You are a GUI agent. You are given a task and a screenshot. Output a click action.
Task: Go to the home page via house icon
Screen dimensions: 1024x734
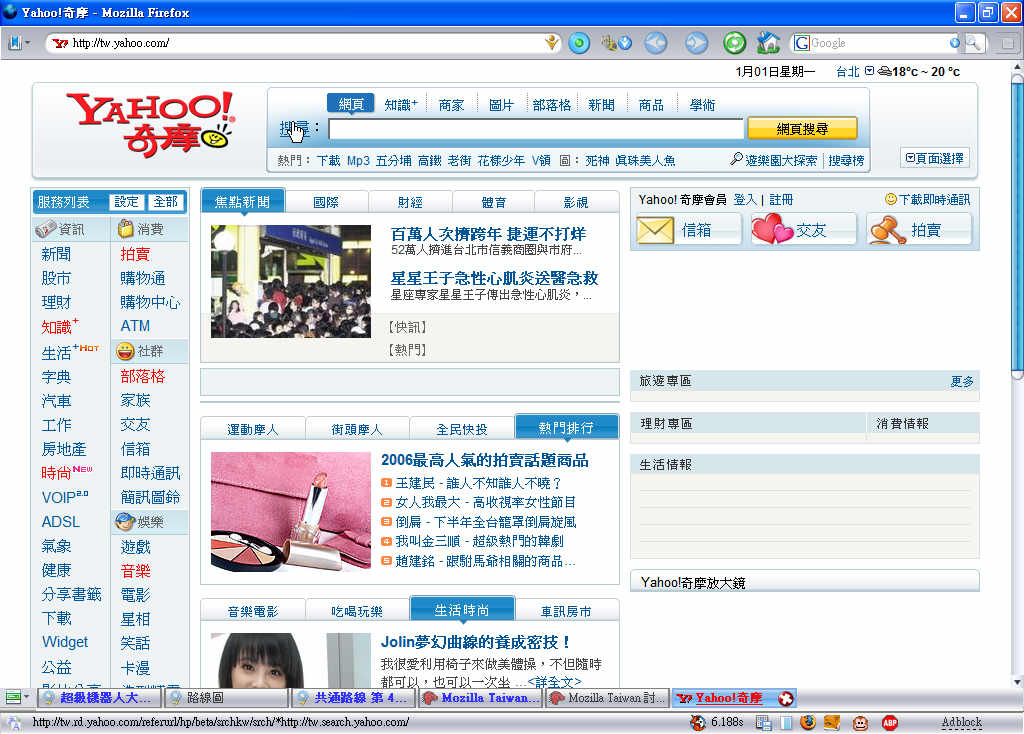[x=769, y=43]
